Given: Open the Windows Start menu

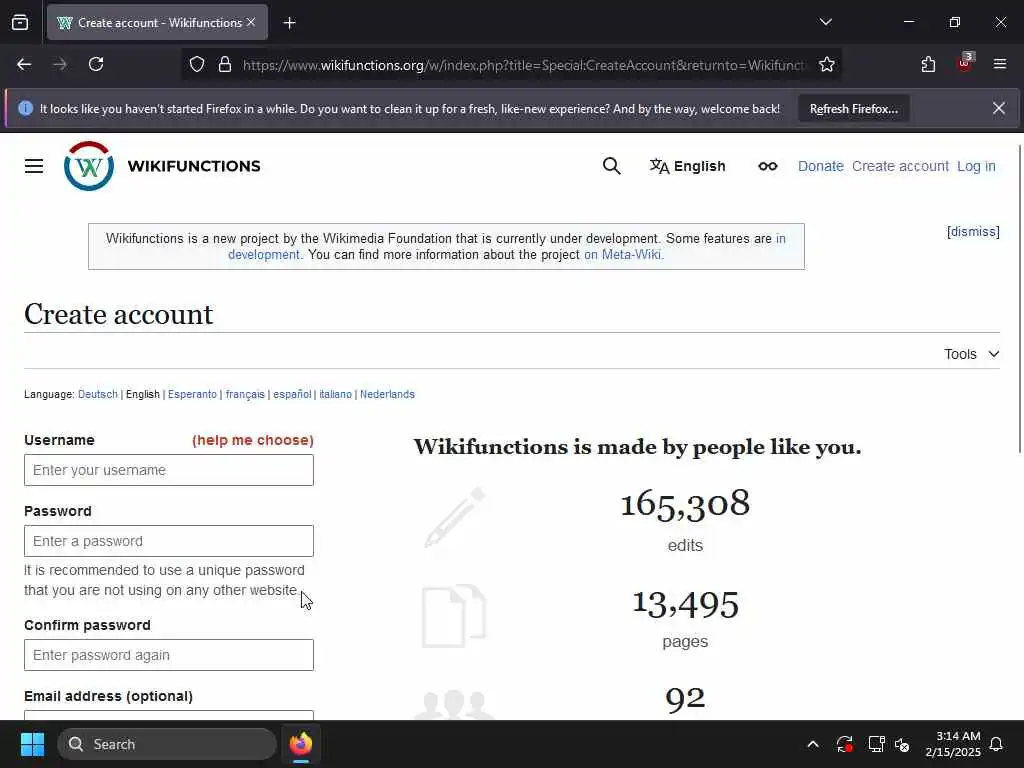Looking at the screenshot, I should pos(32,744).
